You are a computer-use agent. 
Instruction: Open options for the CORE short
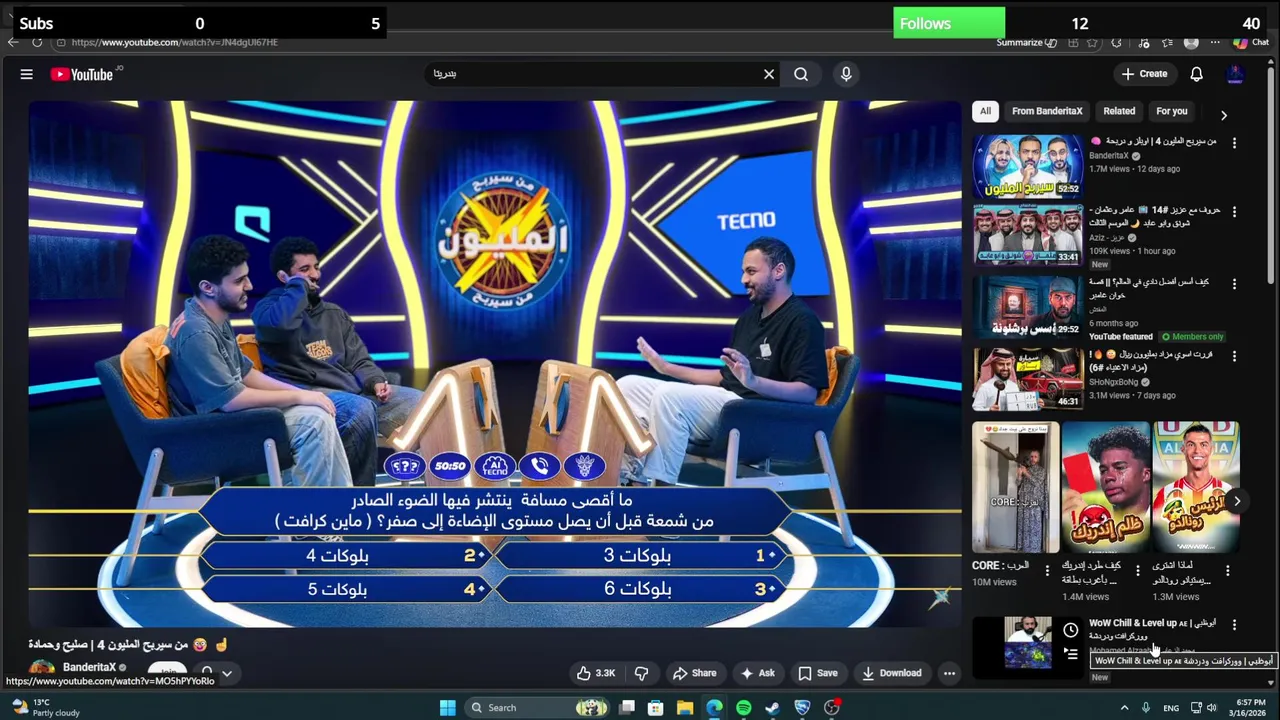click(1047, 571)
